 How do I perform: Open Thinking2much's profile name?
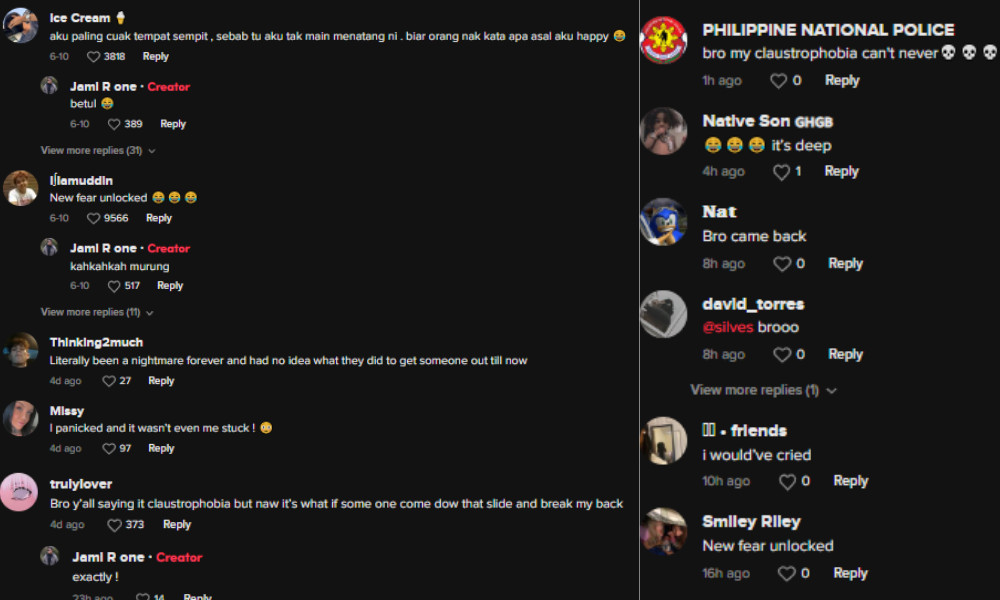point(96,342)
